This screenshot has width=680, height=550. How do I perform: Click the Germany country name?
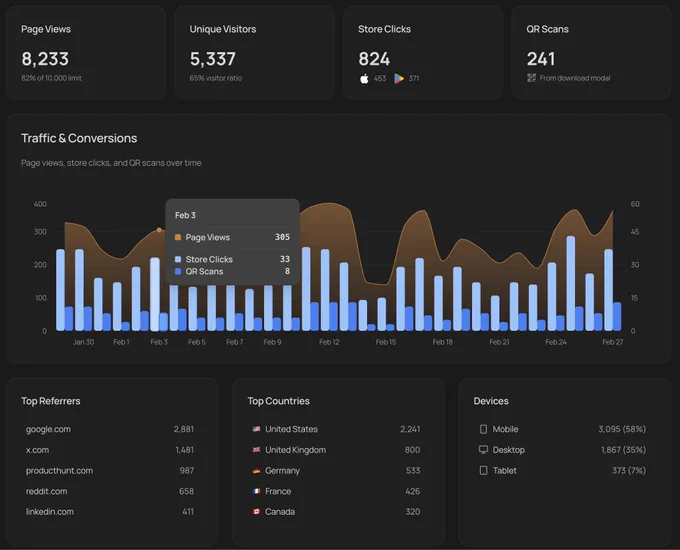click(x=282, y=471)
